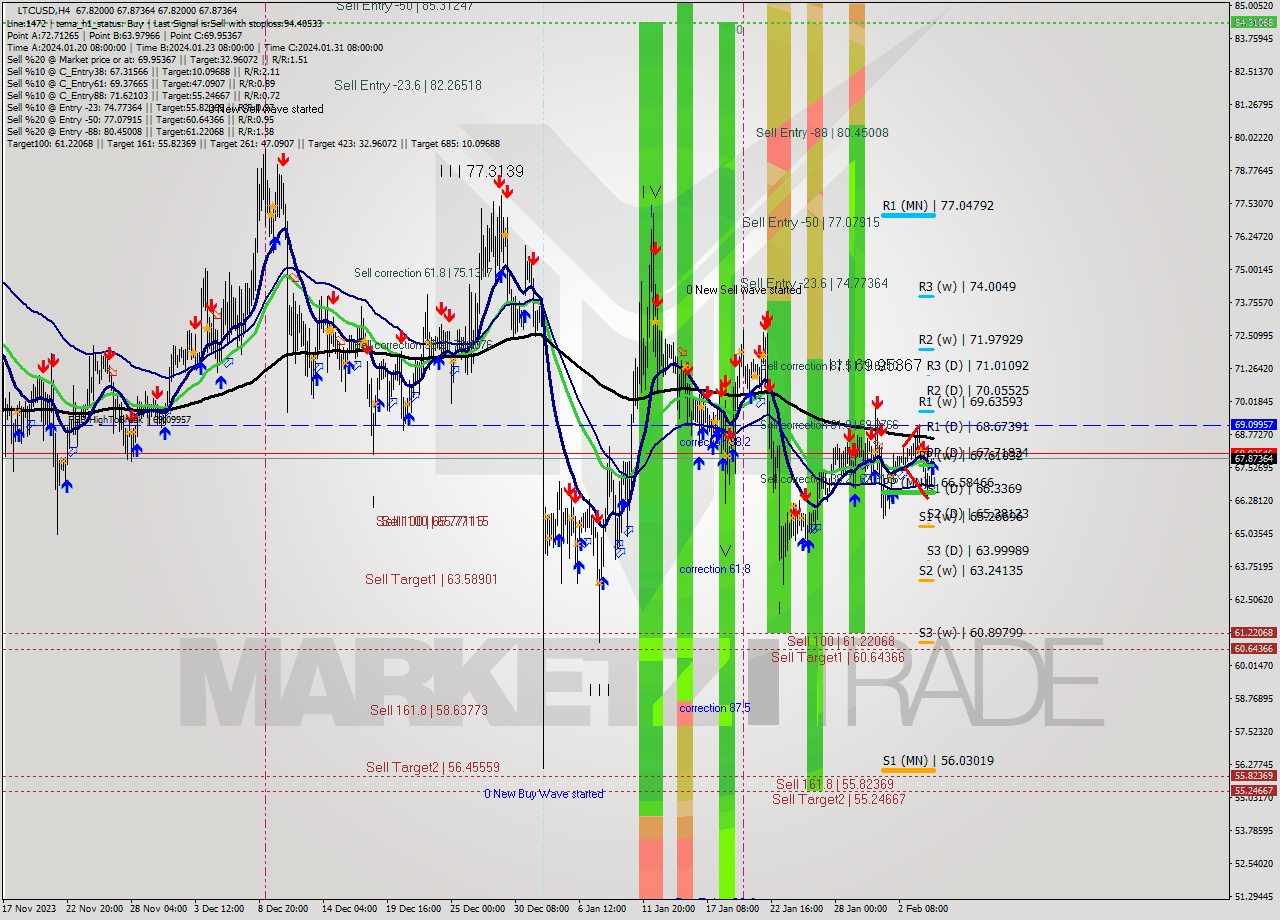Image resolution: width=1280 pixels, height=920 pixels.
Task: Select the 'R2 (D) | 70.05525' pivot label
Action: coord(977,391)
